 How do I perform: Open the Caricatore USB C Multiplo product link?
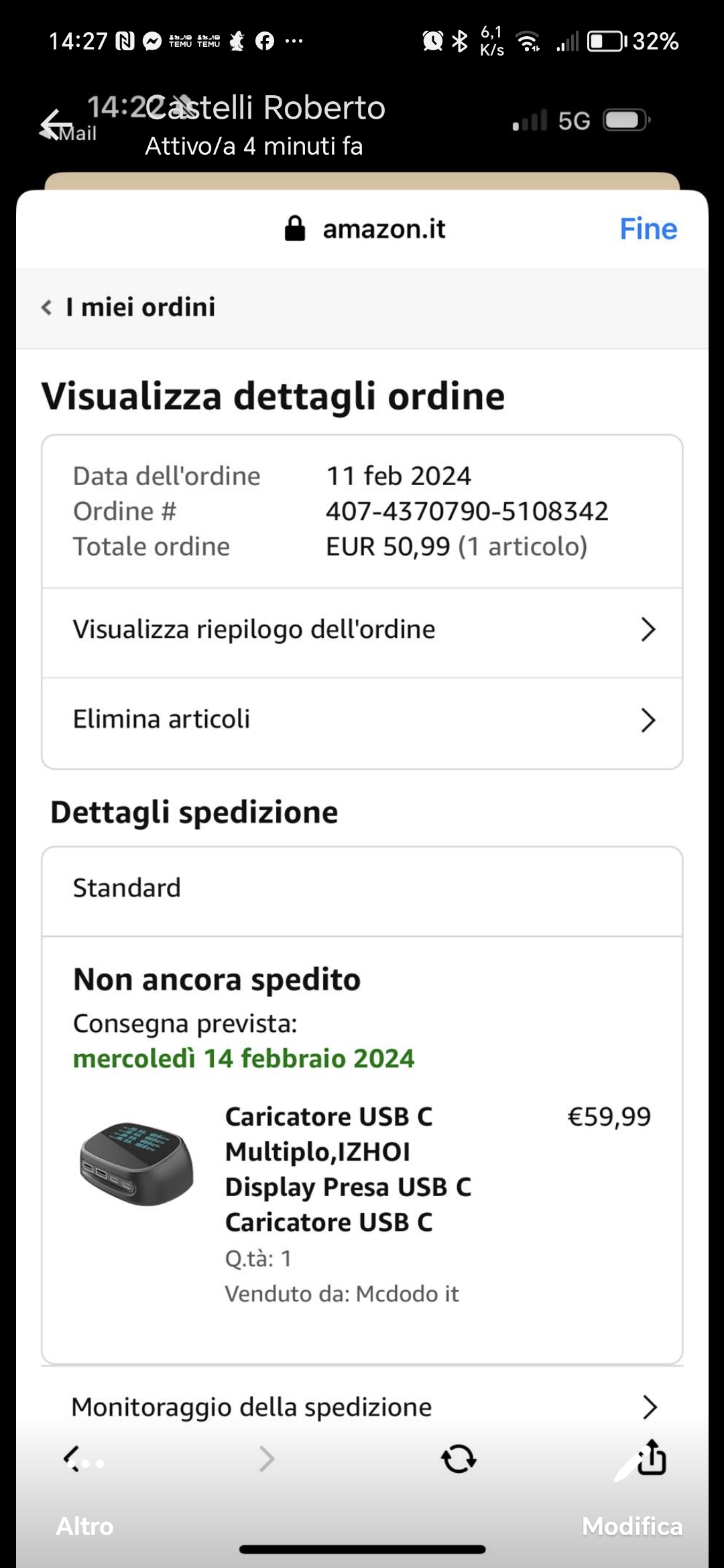347,1169
